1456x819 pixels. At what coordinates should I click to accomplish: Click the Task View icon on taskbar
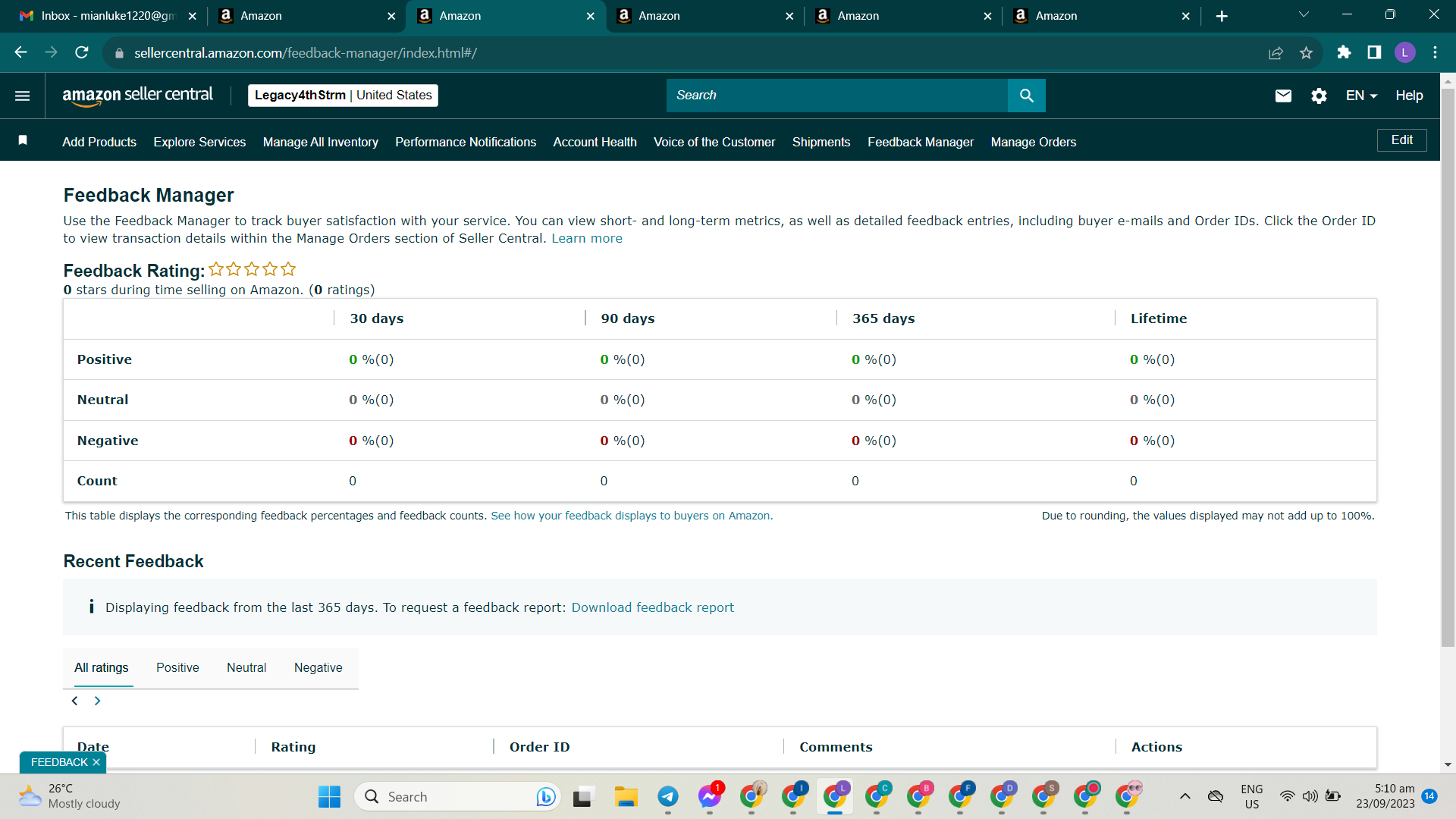pyautogui.click(x=582, y=796)
